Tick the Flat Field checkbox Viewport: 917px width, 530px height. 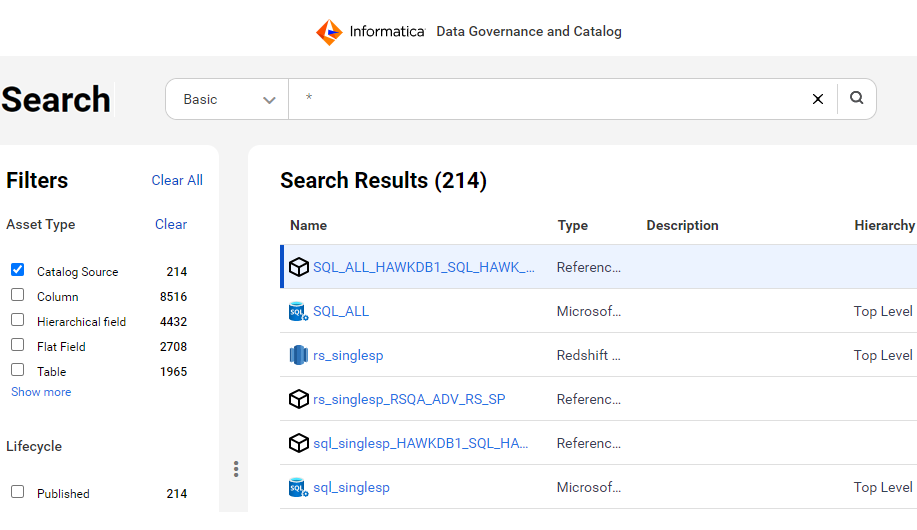pyautogui.click(x=18, y=345)
